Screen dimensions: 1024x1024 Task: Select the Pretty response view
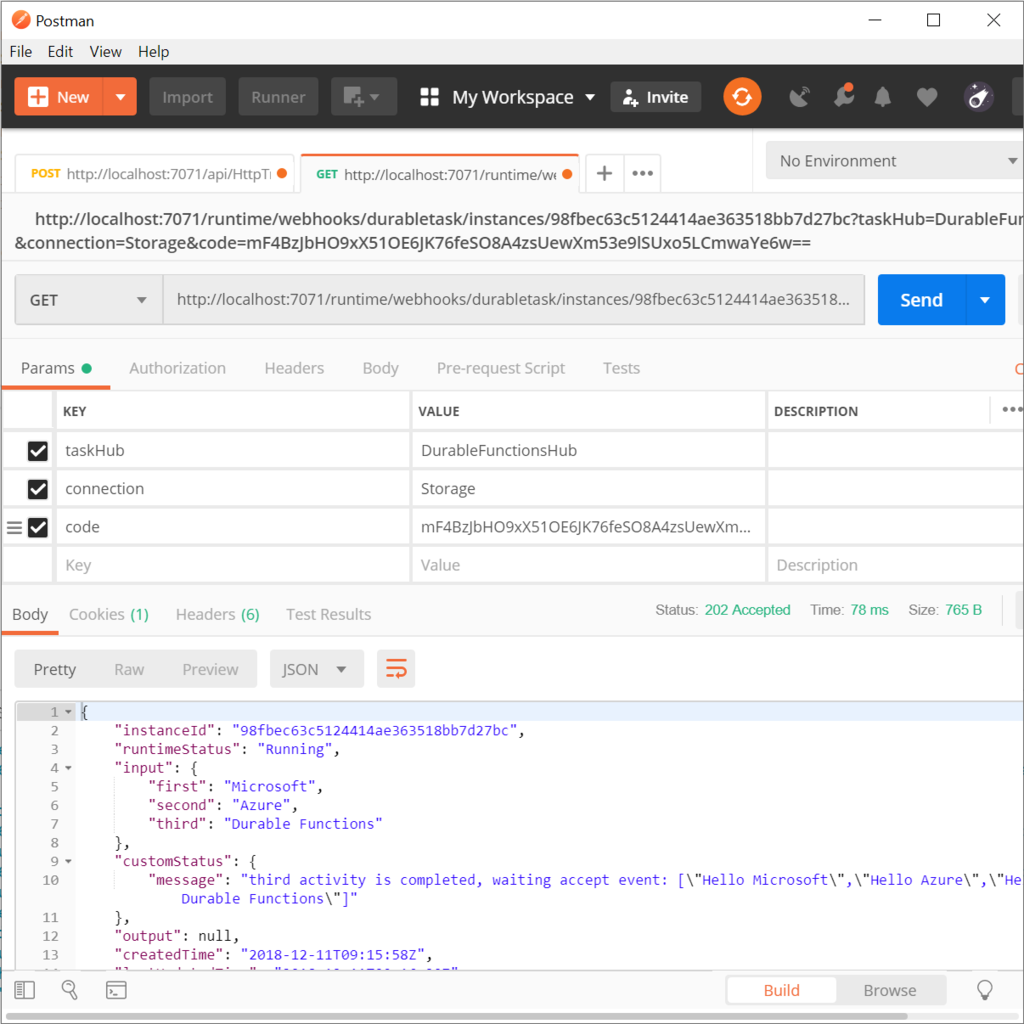tap(55, 669)
